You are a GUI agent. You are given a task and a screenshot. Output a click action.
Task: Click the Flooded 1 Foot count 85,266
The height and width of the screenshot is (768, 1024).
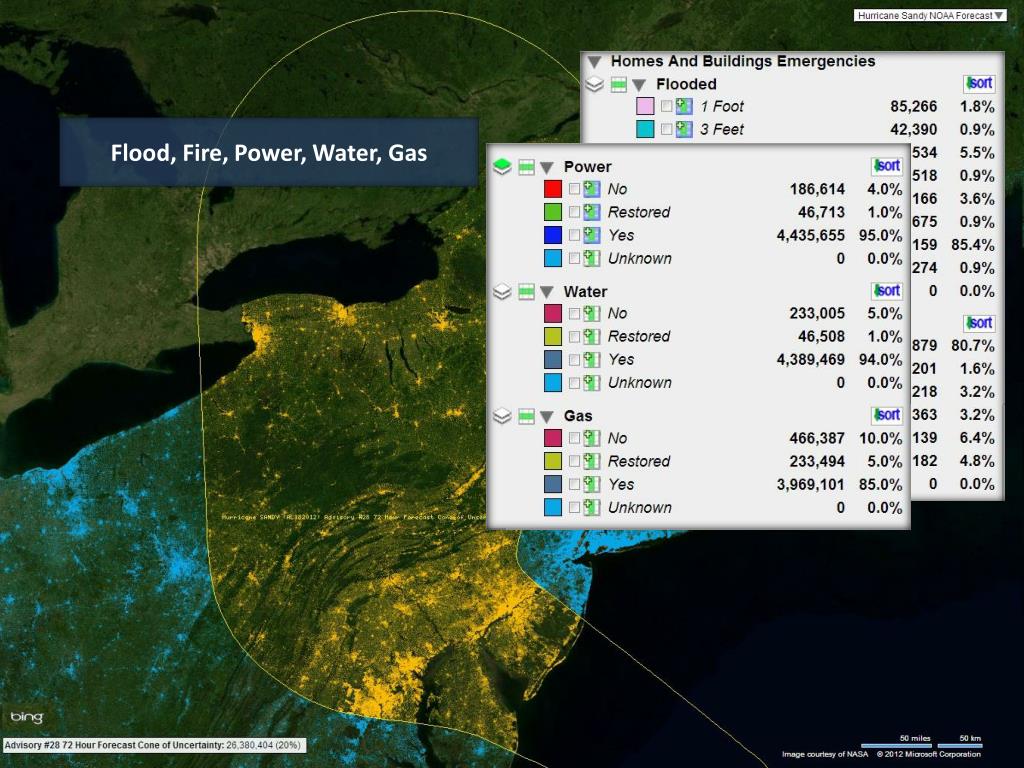pos(914,106)
